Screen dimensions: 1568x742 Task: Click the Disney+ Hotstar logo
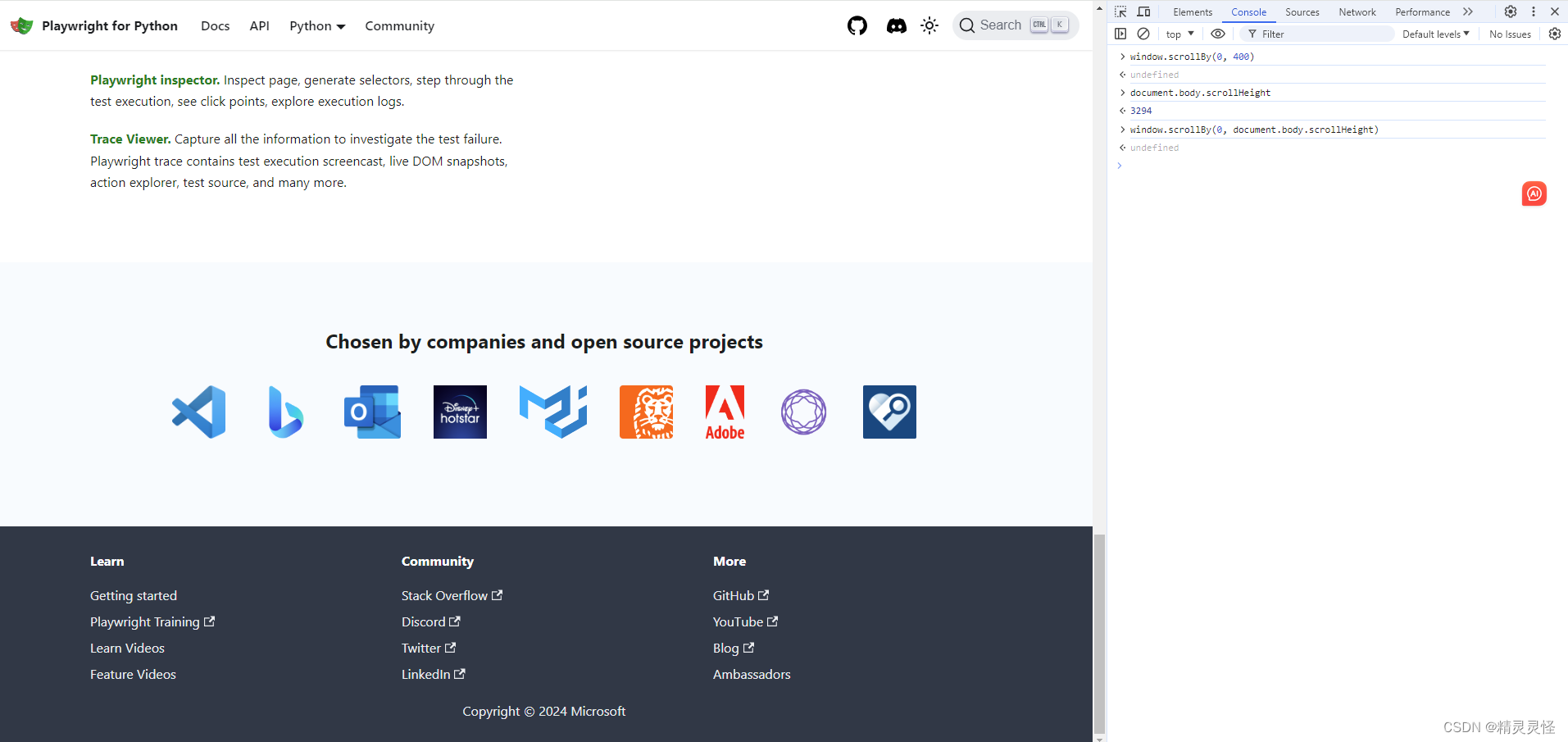tap(460, 412)
